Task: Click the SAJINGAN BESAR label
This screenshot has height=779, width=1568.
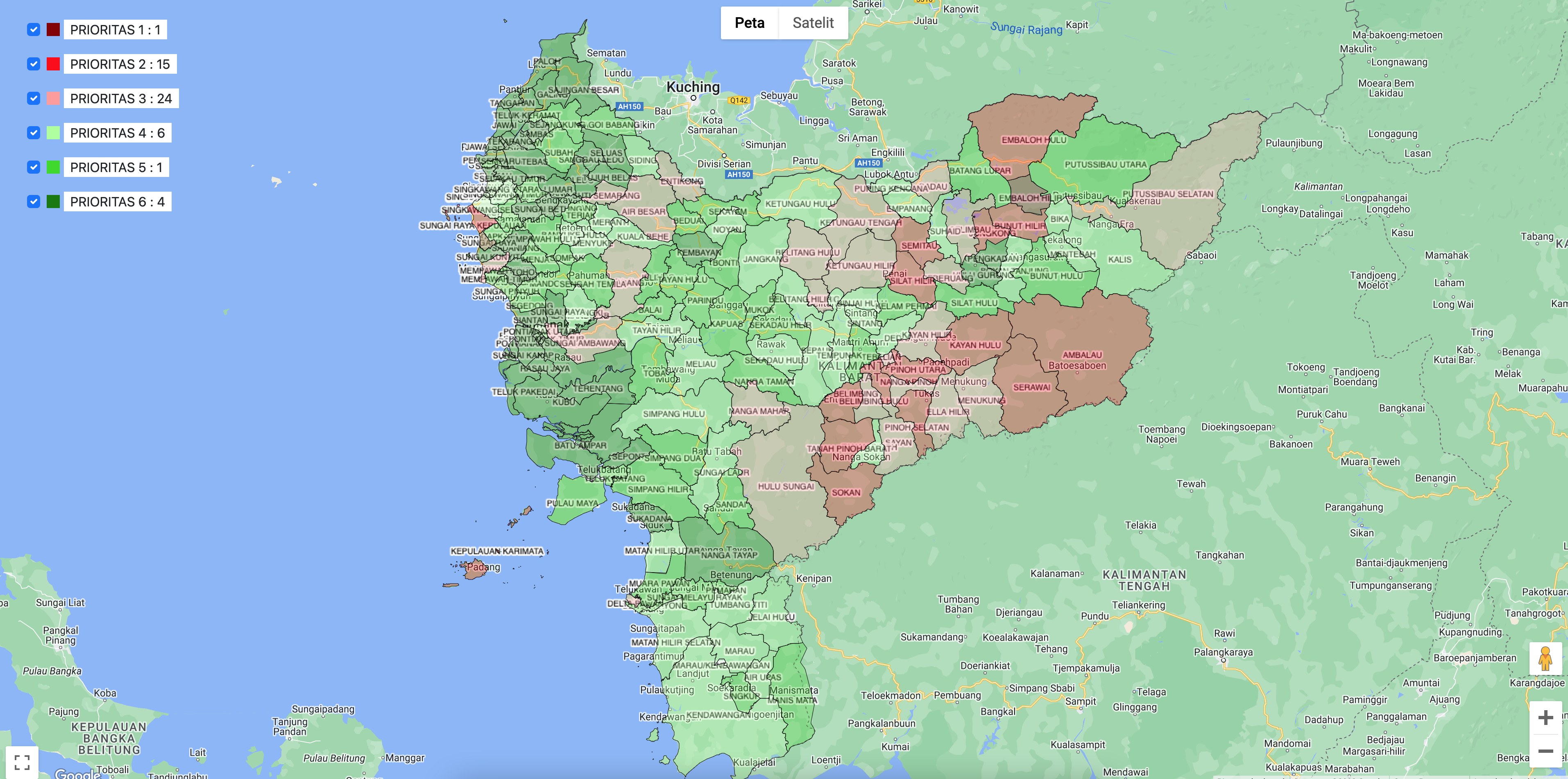Action: coord(583,90)
